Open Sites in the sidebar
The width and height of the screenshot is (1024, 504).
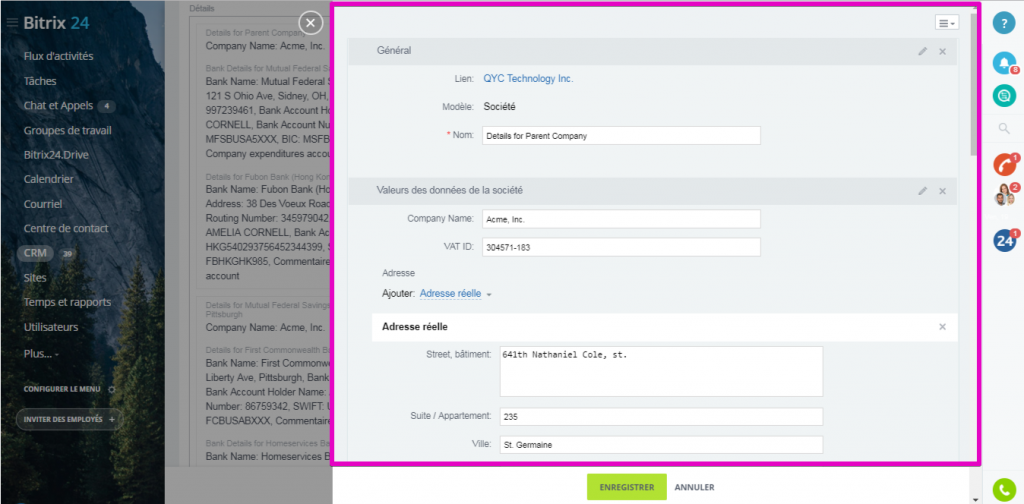[x=35, y=277]
